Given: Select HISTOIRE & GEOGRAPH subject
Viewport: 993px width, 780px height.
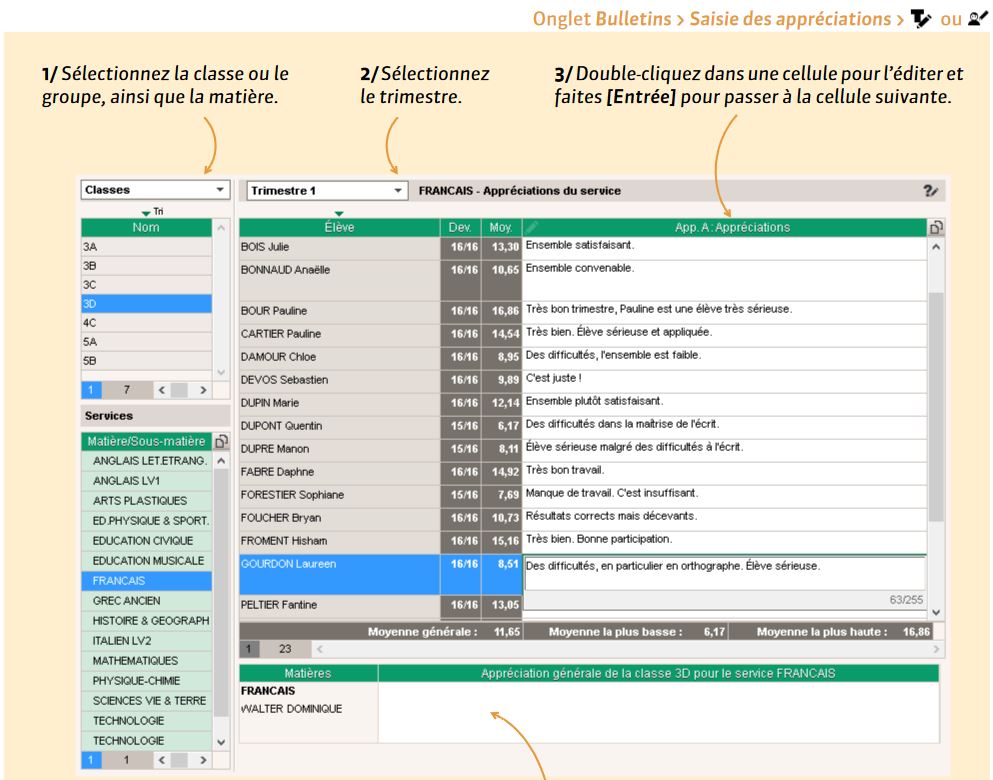Looking at the screenshot, I should [150, 621].
